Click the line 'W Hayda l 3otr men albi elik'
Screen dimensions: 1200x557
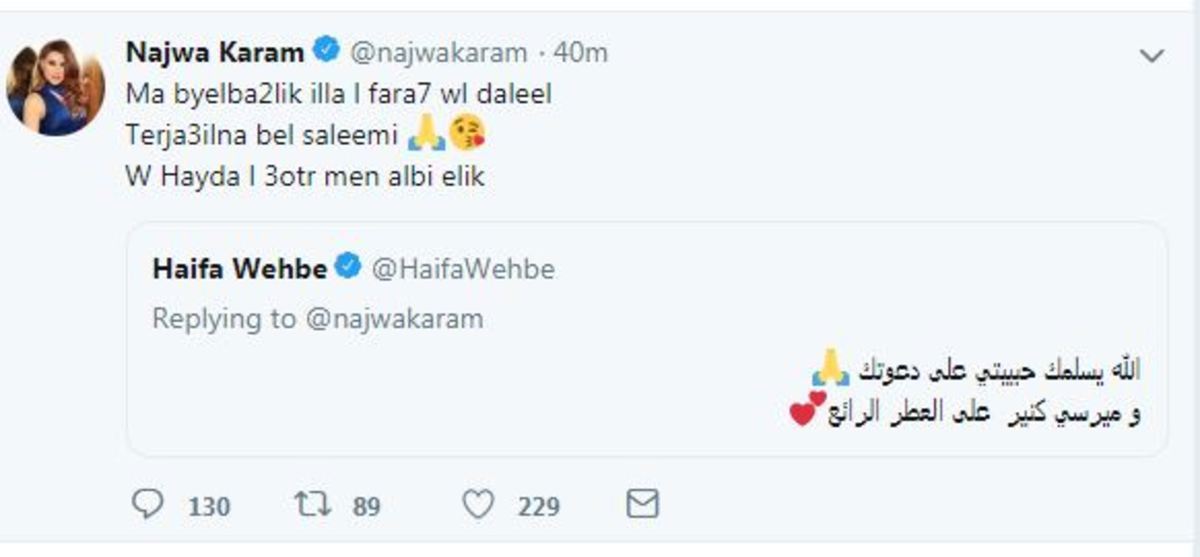pyautogui.click(x=305, y=177)
